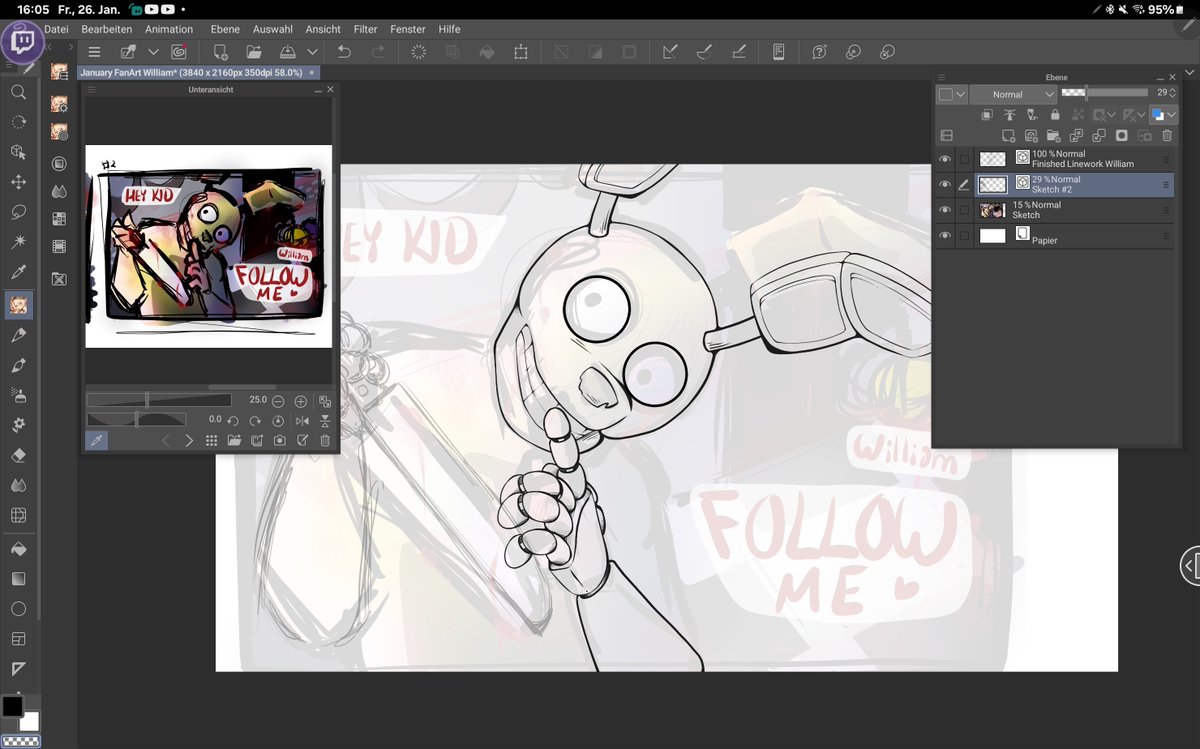
Task: Open the Unteransicht panel hamburger menu
Action: pyautogui.click(x=90, y=89)
